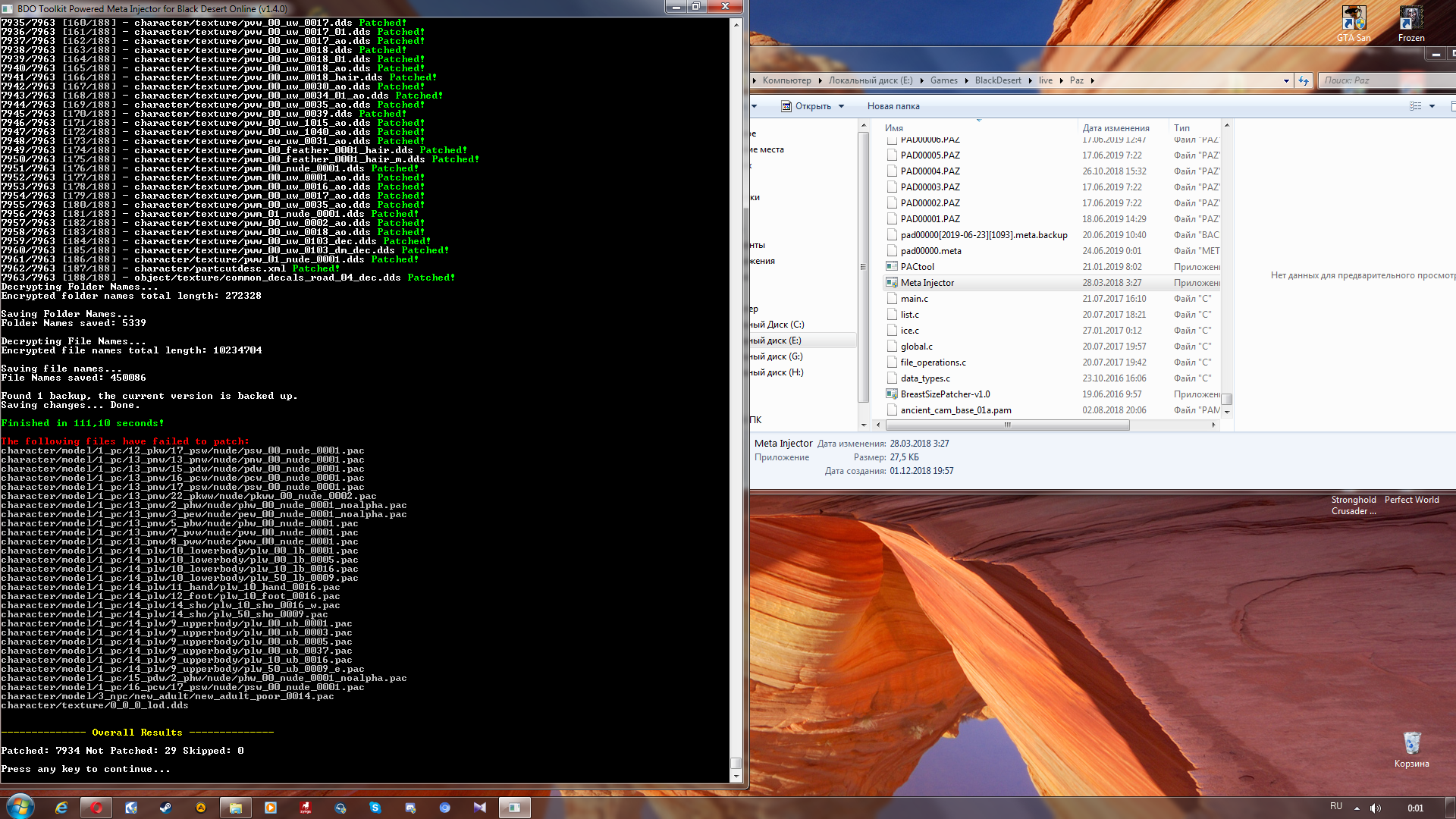
Task: Sort files by the Дата изменения column
Action: 1116,127
